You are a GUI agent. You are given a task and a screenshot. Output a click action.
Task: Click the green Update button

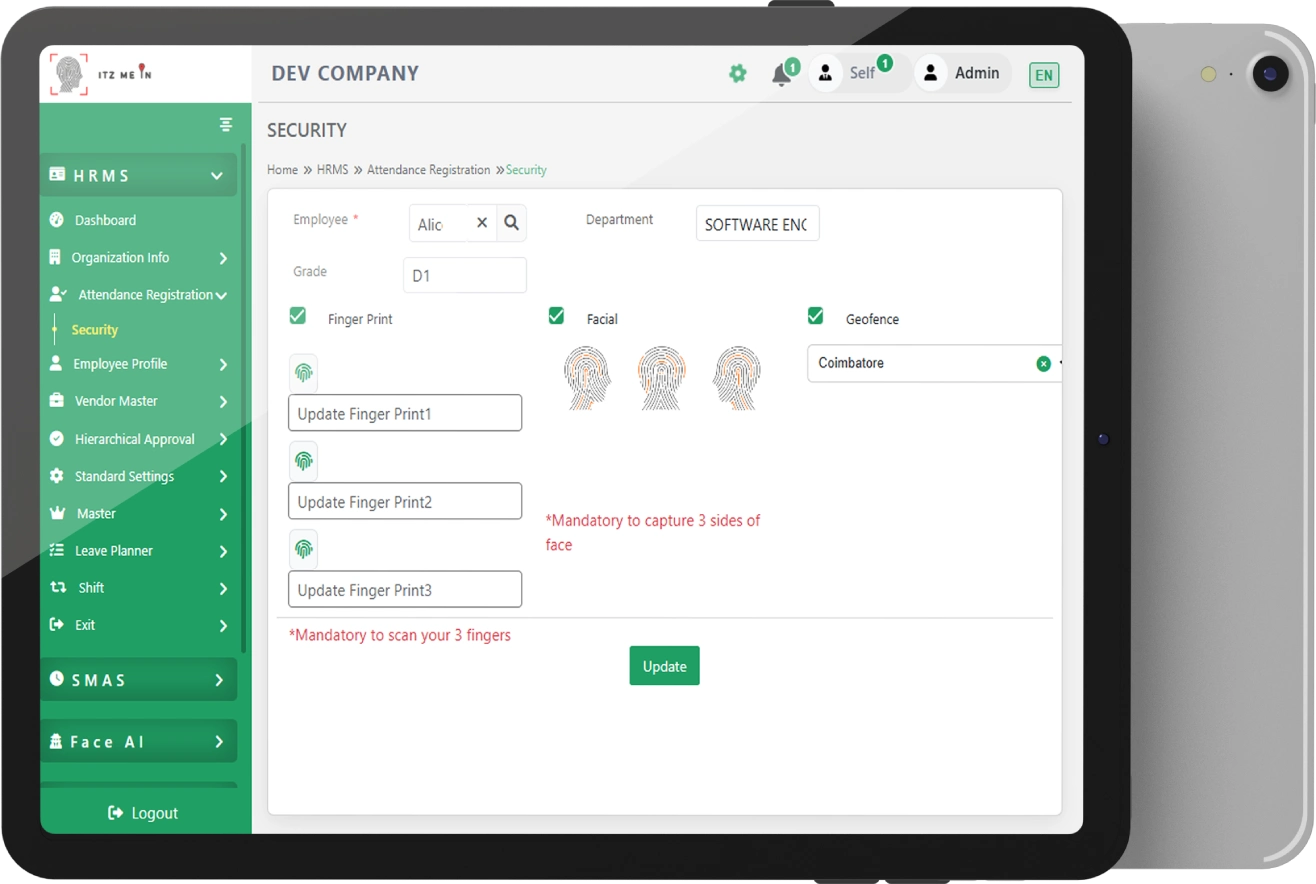pos(664,666)
